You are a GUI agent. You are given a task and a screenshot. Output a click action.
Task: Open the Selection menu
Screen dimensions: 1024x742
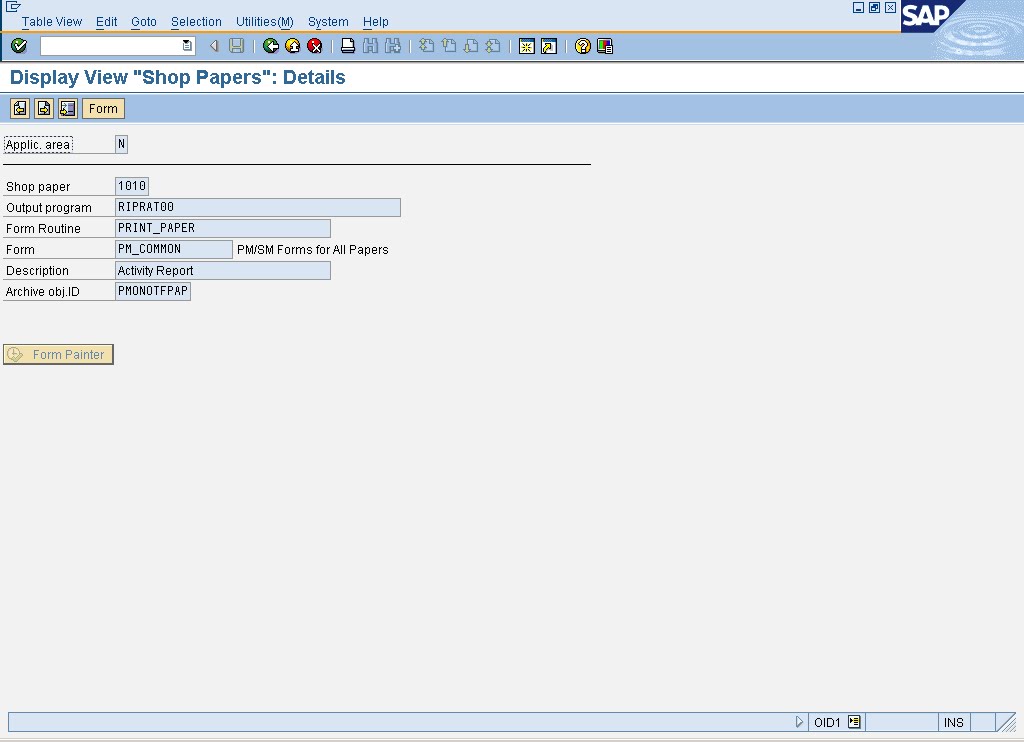[196, 21]
